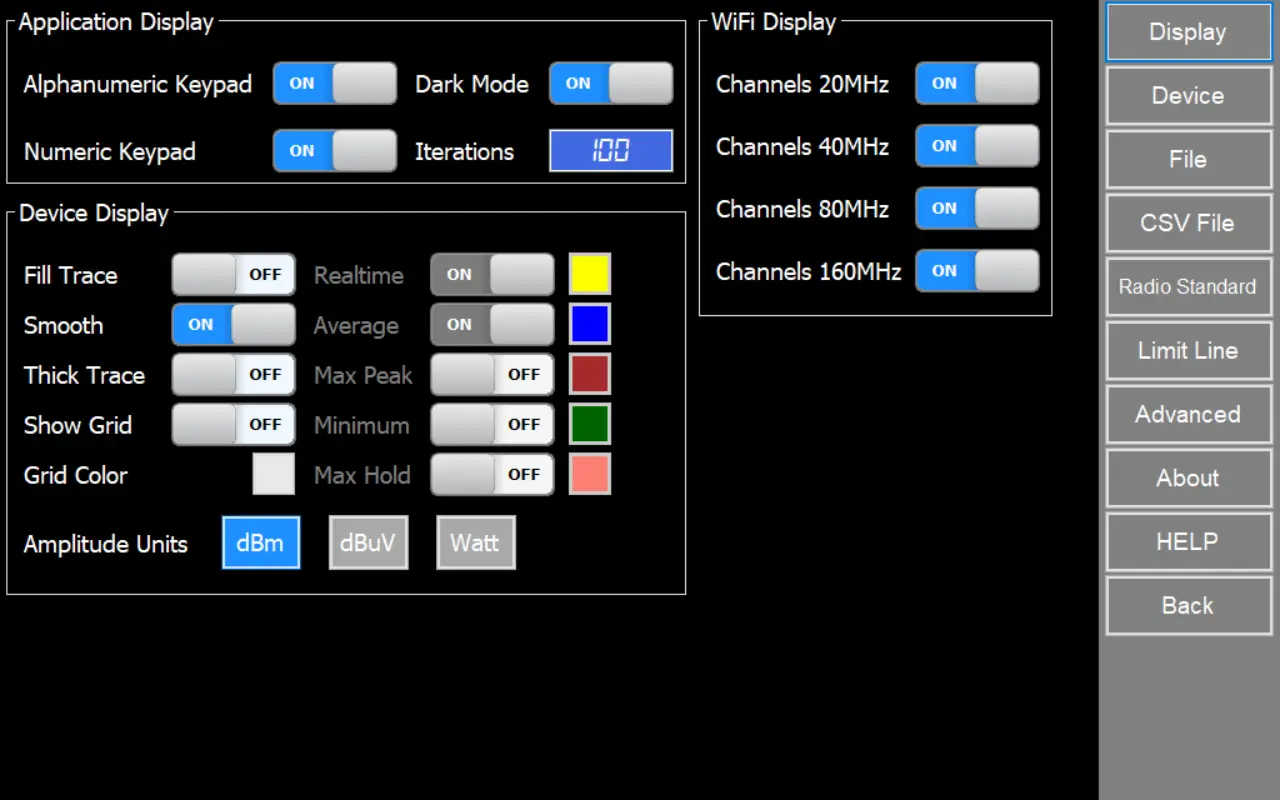1280x800 pixels.
Task: Toggle the Dark Mode switch
Action: (611, 84)
